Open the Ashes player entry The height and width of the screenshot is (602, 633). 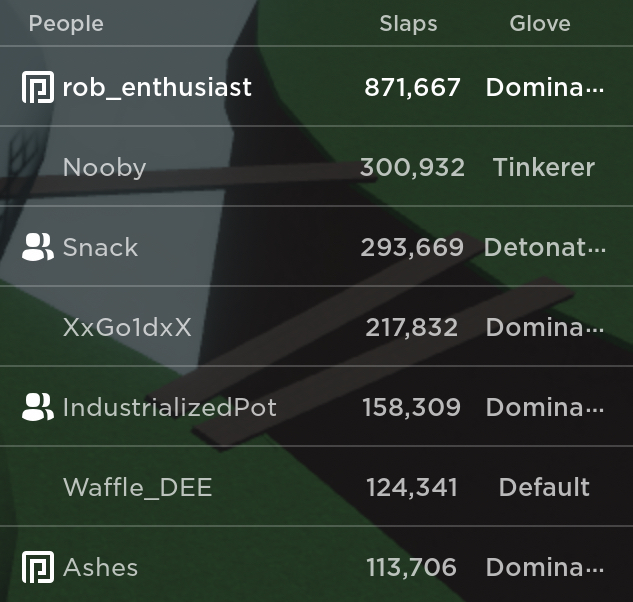click(100, 567)
